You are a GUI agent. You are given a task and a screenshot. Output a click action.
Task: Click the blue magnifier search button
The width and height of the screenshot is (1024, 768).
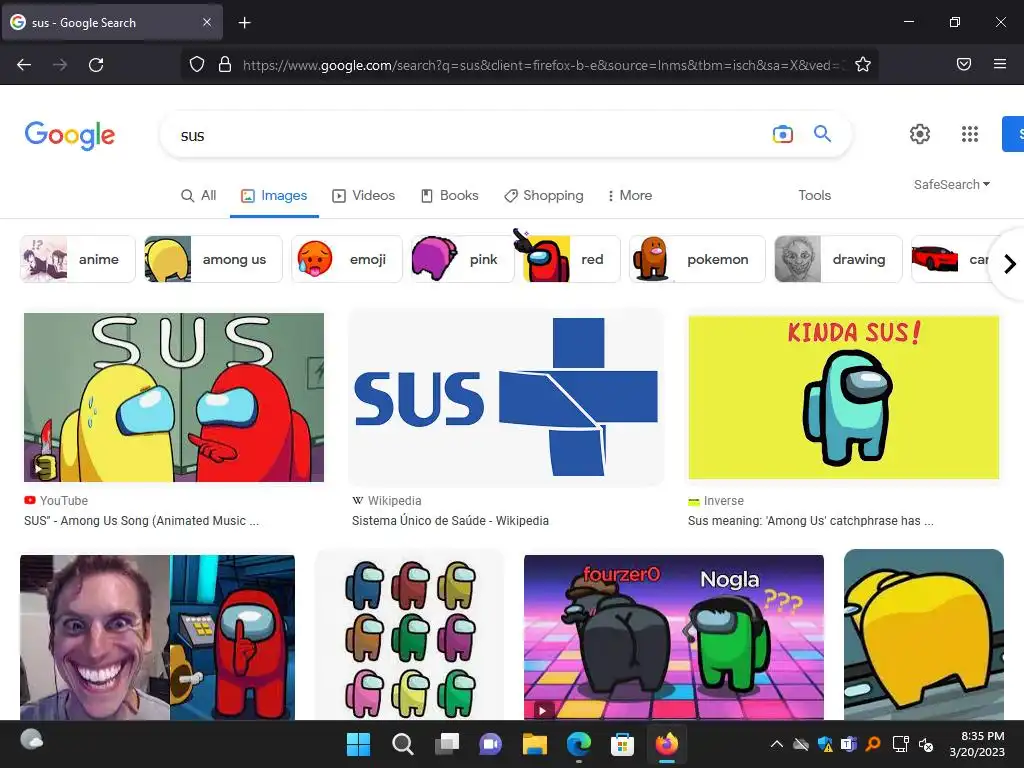[822, 134]
